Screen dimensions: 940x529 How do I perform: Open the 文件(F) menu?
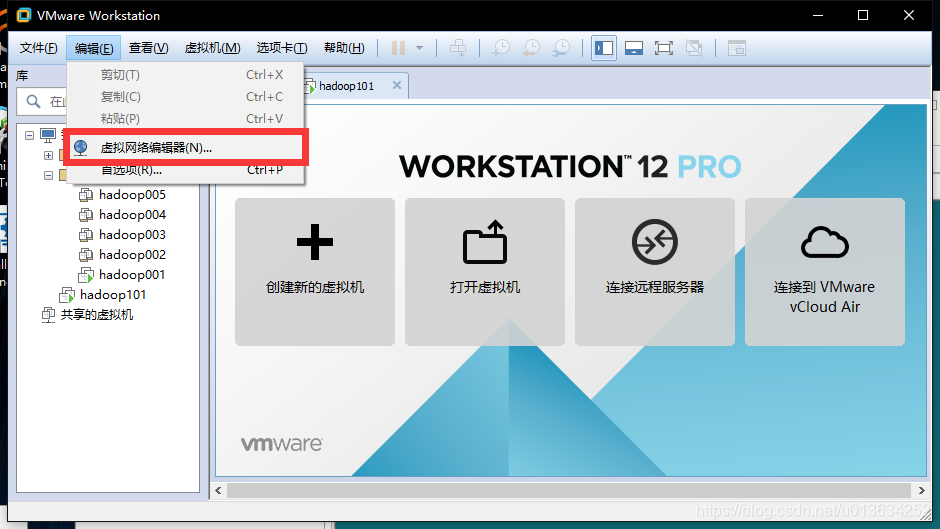38,48
